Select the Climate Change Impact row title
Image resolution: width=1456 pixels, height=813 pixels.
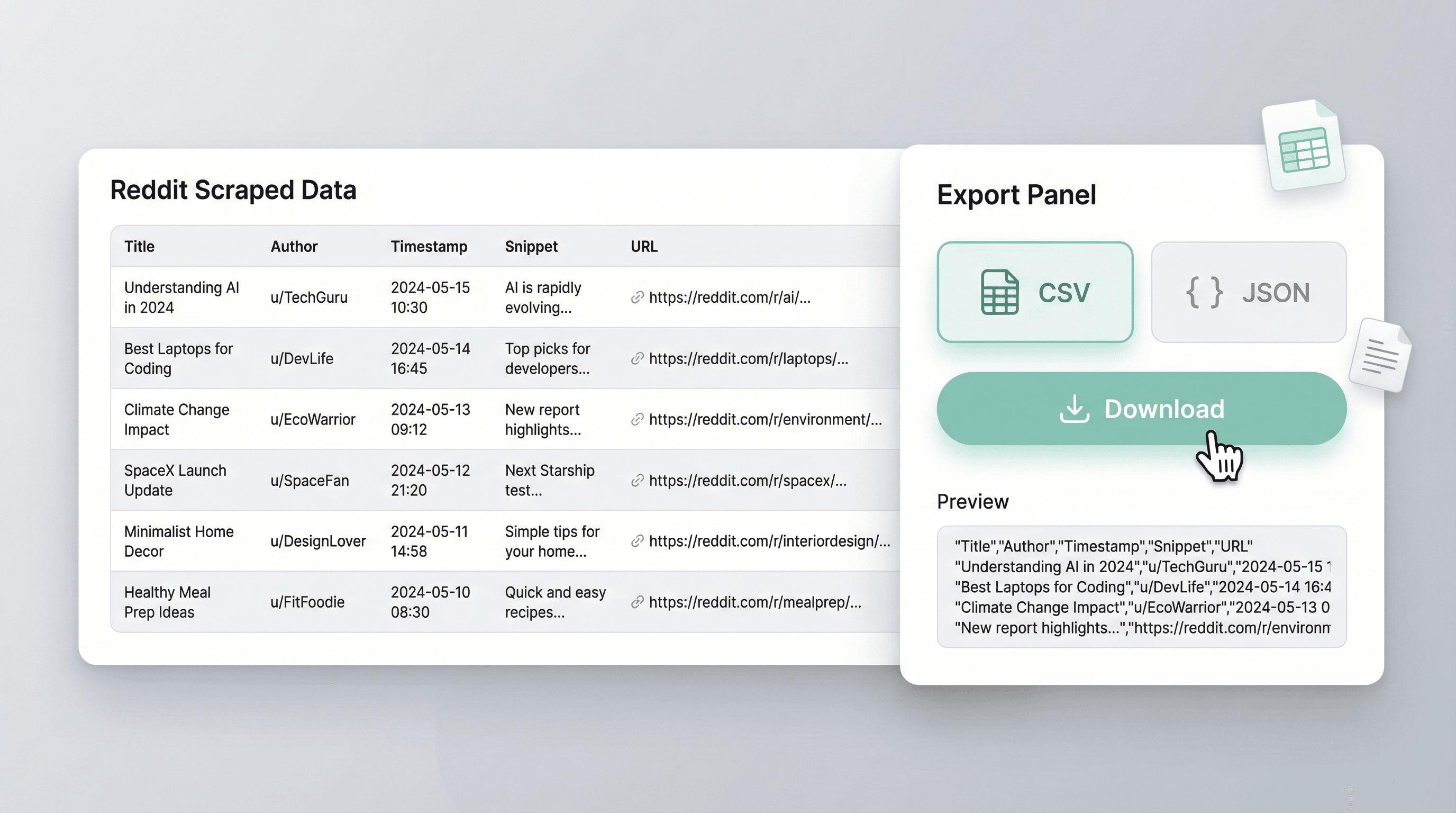(176, 420)
